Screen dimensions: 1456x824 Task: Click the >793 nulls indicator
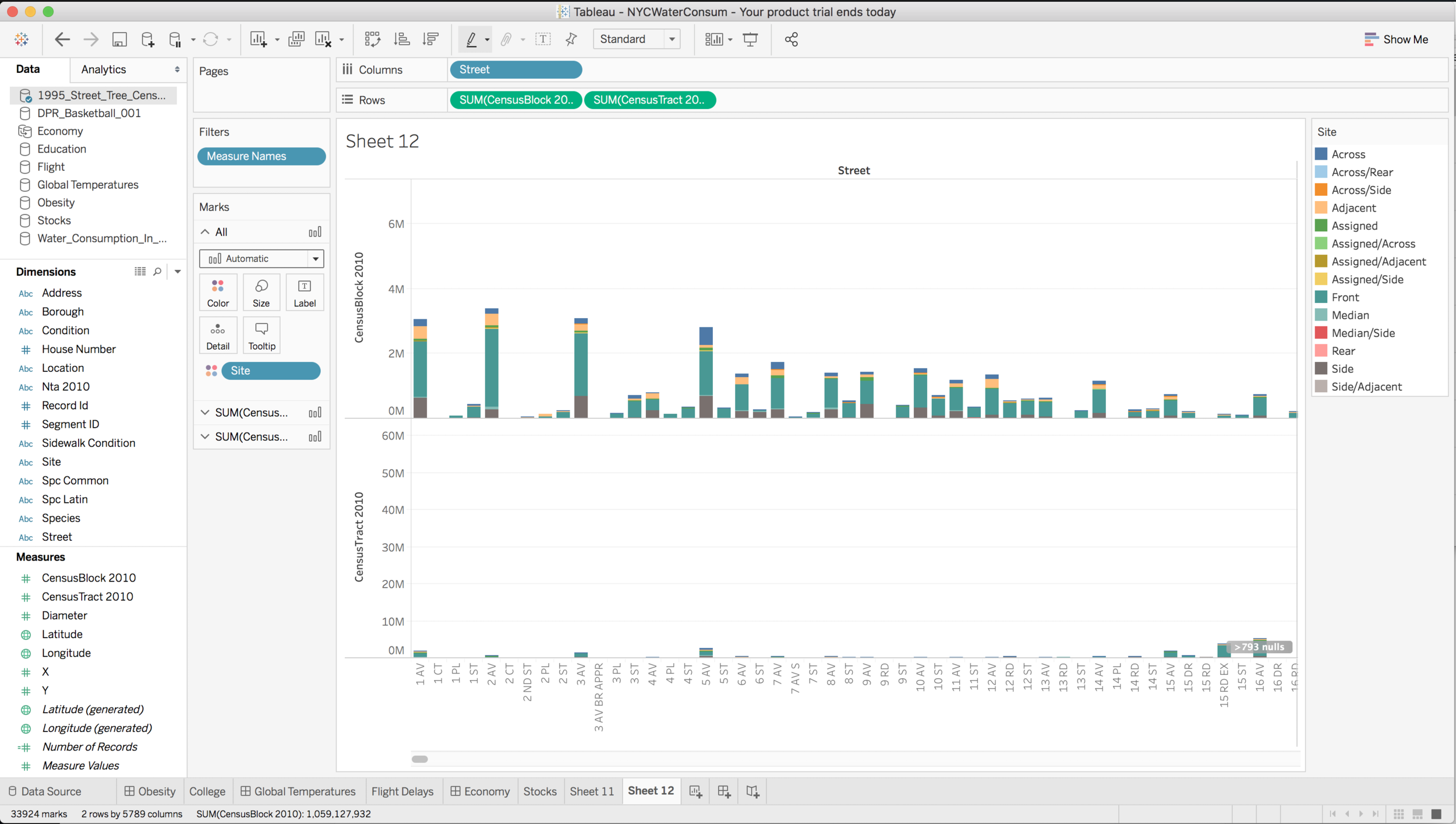pyautogui.click(x=1259, y=647)
